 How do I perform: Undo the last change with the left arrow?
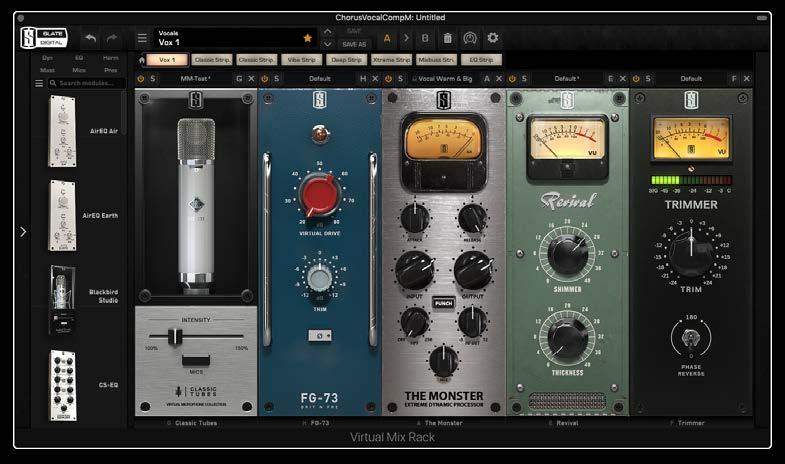pyautogui.click(x=91, y=38)
